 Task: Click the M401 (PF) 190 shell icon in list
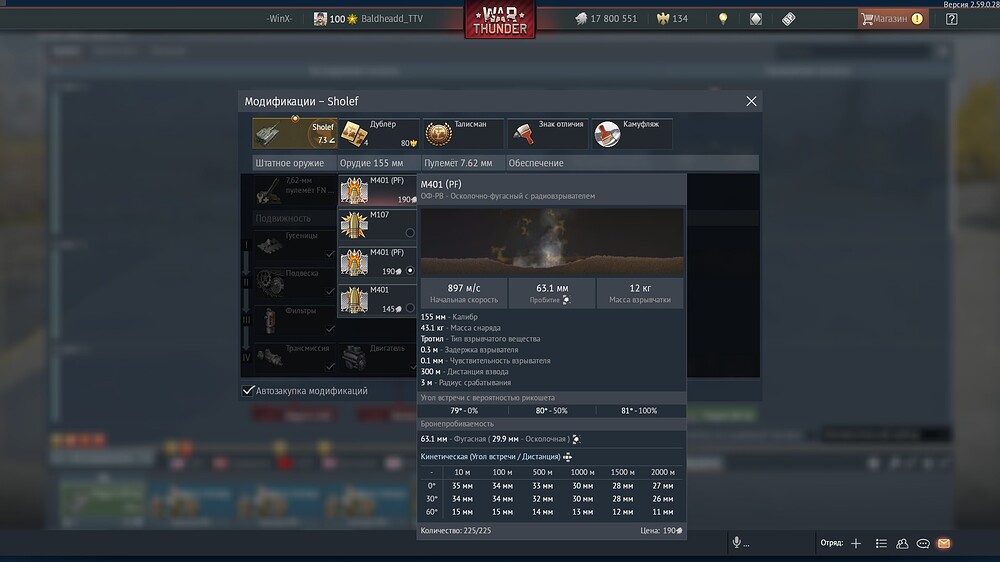tap(354, 263)
